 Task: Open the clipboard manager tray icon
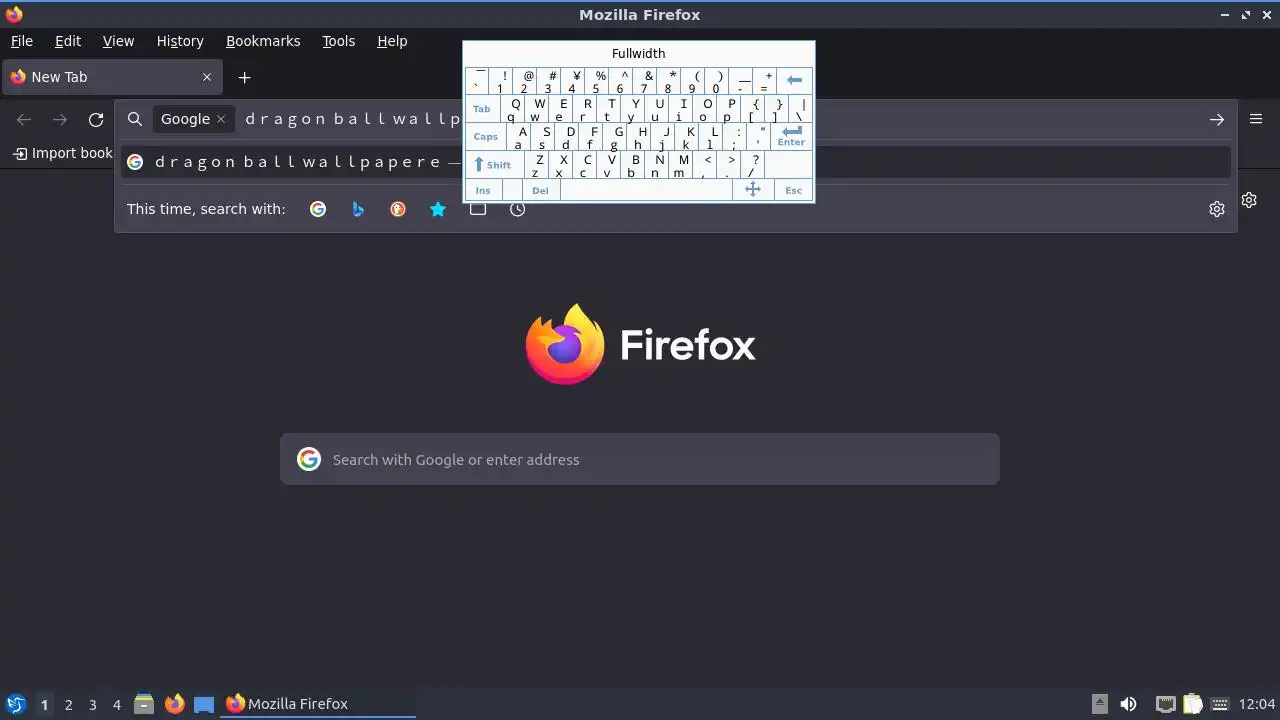pyautogui.click(x=1192, y=704)
